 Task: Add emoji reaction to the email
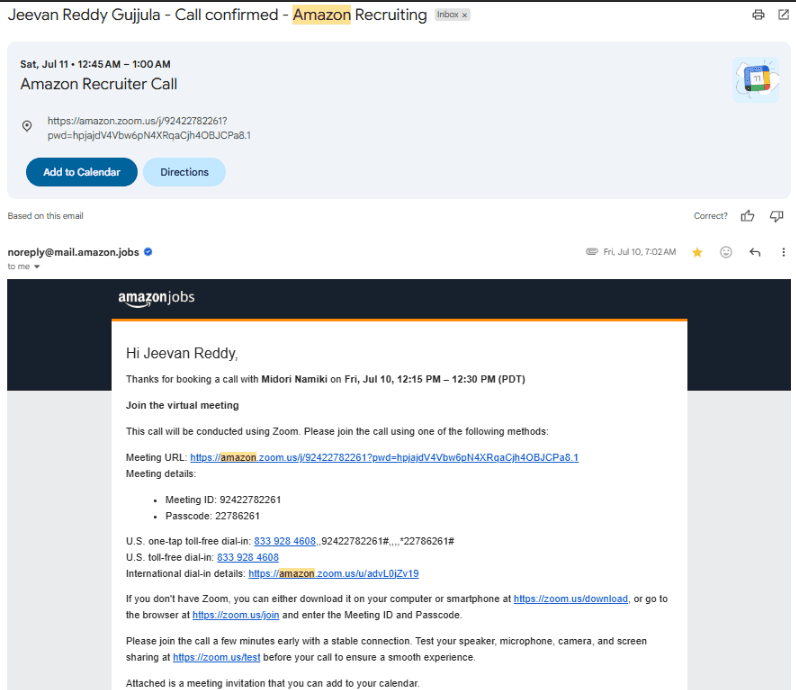(726, 252)
